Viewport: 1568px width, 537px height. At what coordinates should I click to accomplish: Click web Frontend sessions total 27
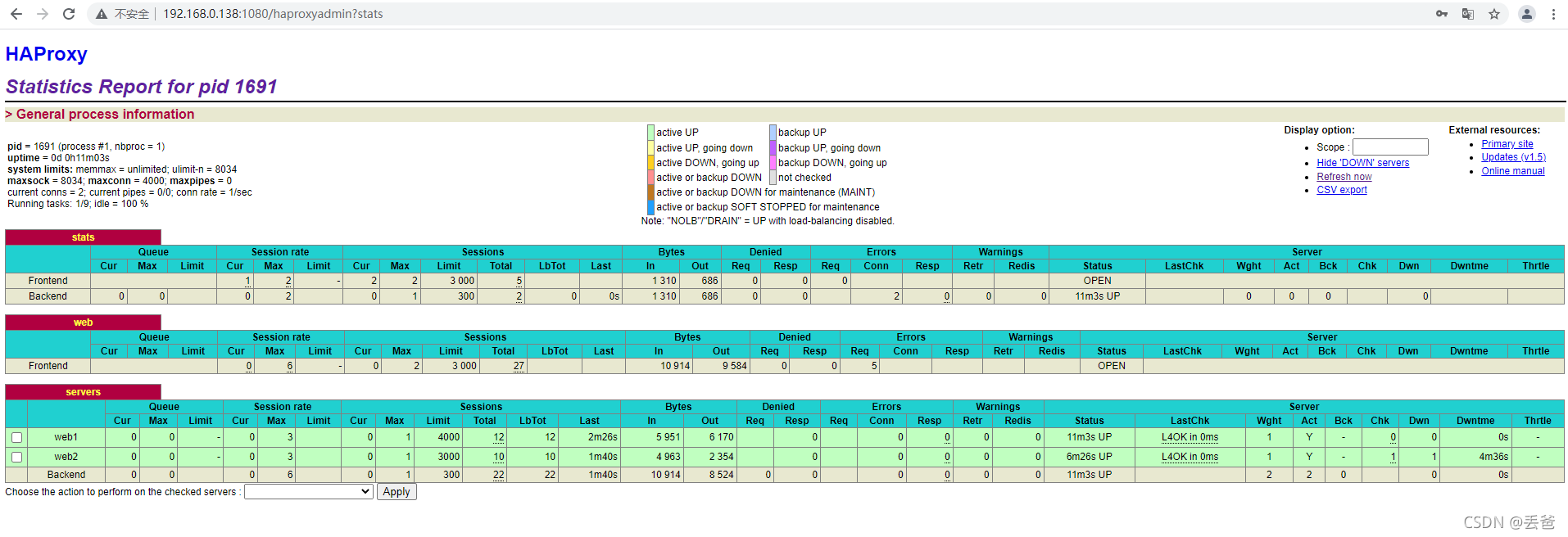[519, 366]
